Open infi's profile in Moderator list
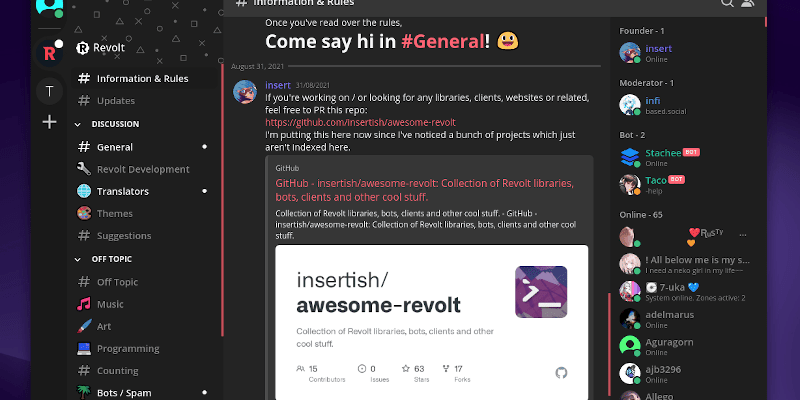Viewport: 800px width, 400px height. tap(689, 105)
